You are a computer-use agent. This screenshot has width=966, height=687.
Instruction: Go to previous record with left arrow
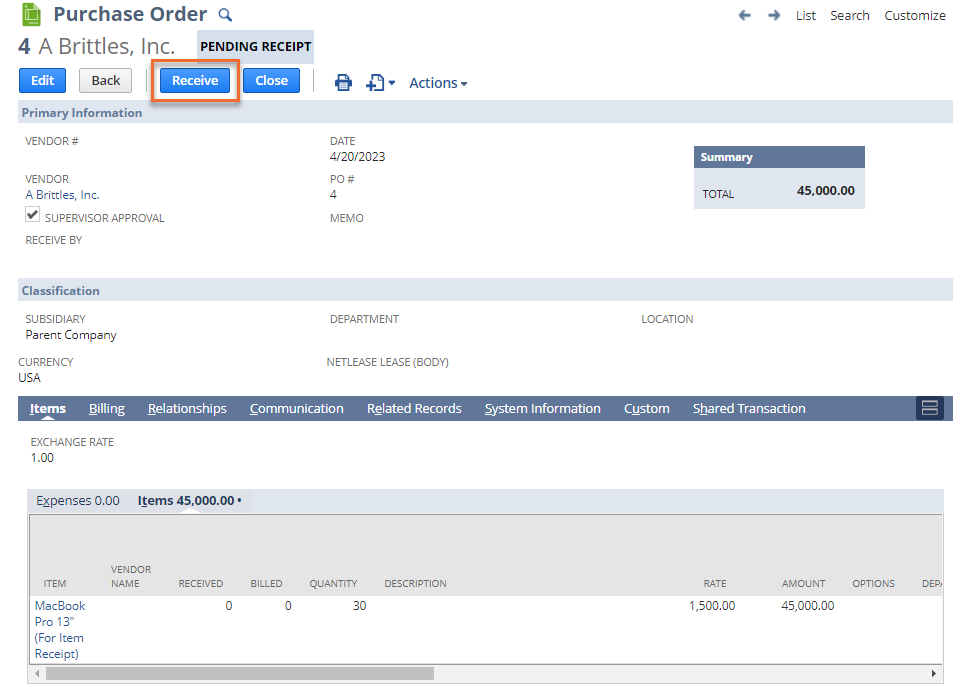tap(744, 16)
